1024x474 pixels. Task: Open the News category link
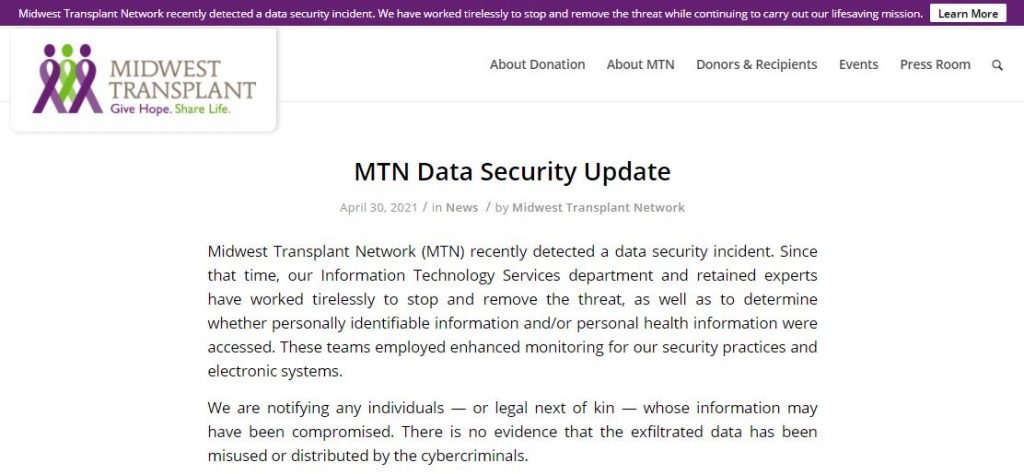(462, 208)
